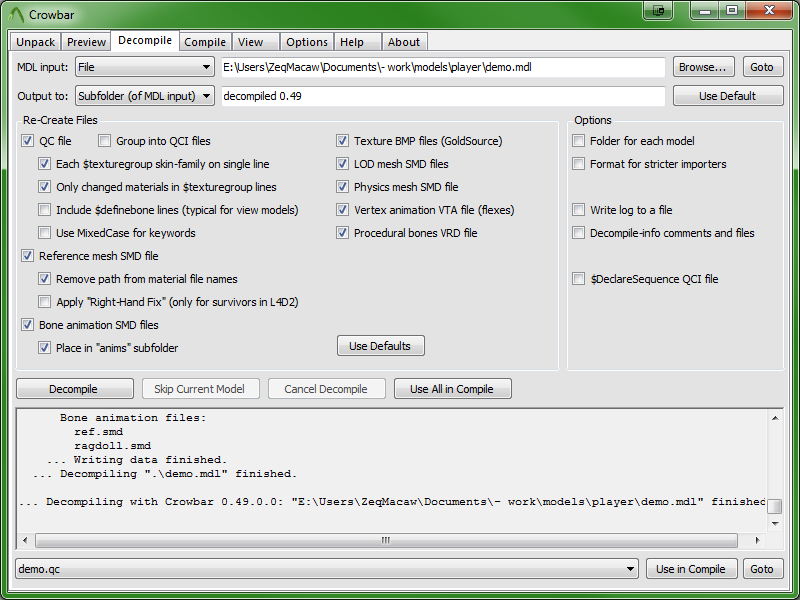Image resolution: width=800 pixels, height=600 pixels.
Task: Click the log vertical scrollbar thumb
Action: [x=775, y=506]
